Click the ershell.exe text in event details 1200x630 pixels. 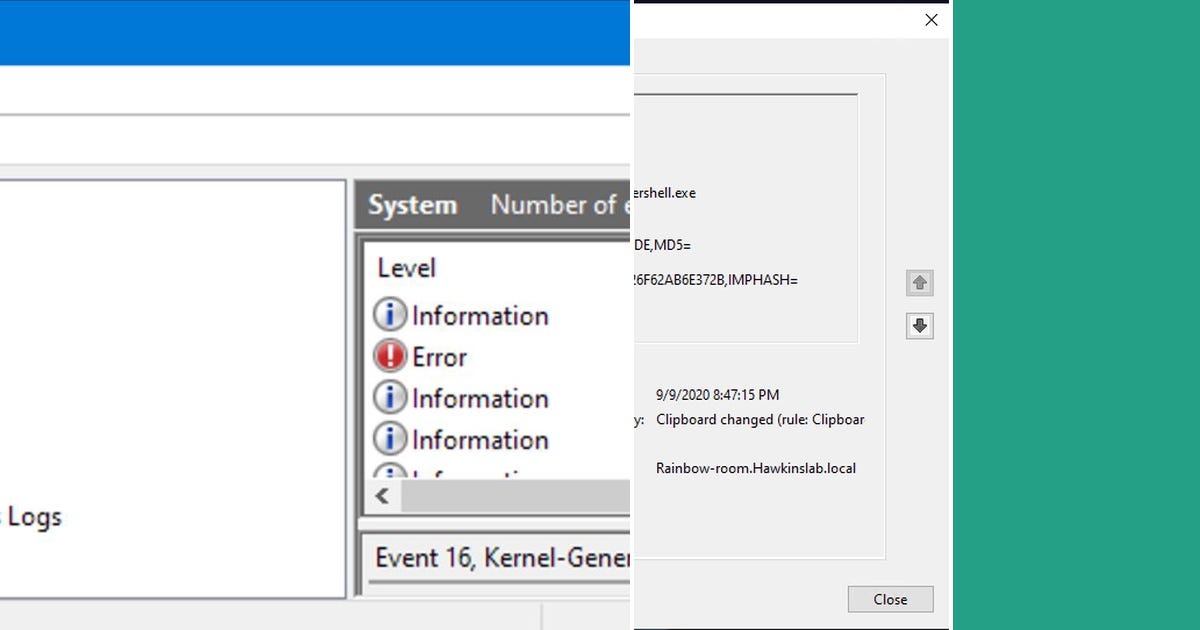pos(665,193)
